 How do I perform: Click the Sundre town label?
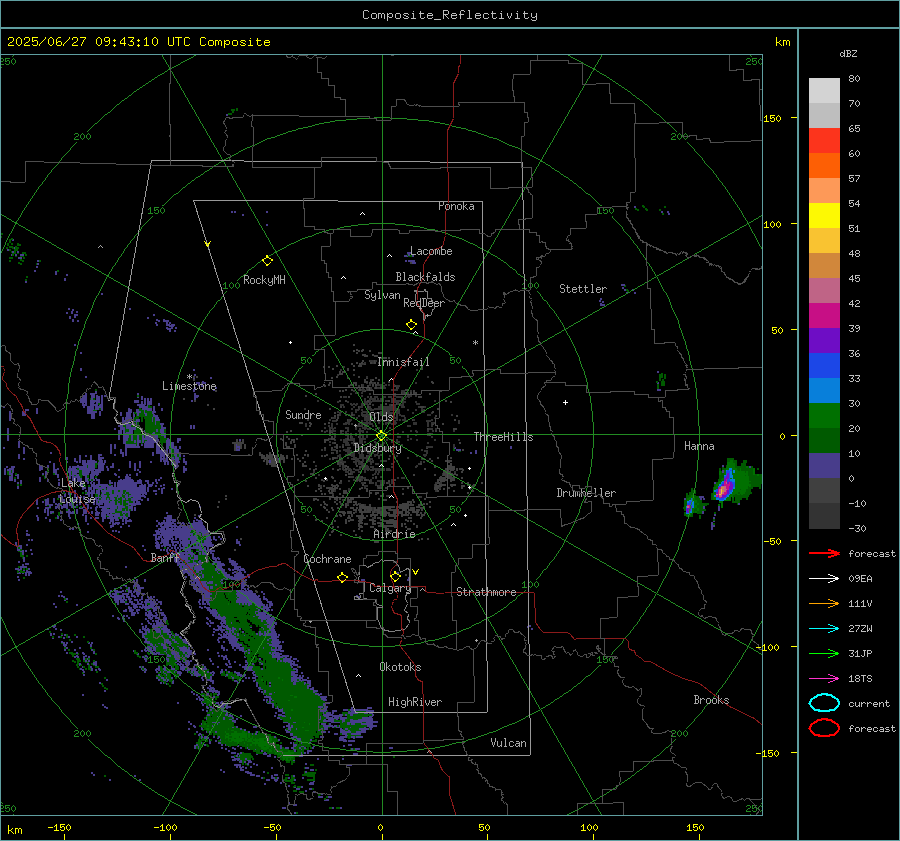tap(303, 414)
